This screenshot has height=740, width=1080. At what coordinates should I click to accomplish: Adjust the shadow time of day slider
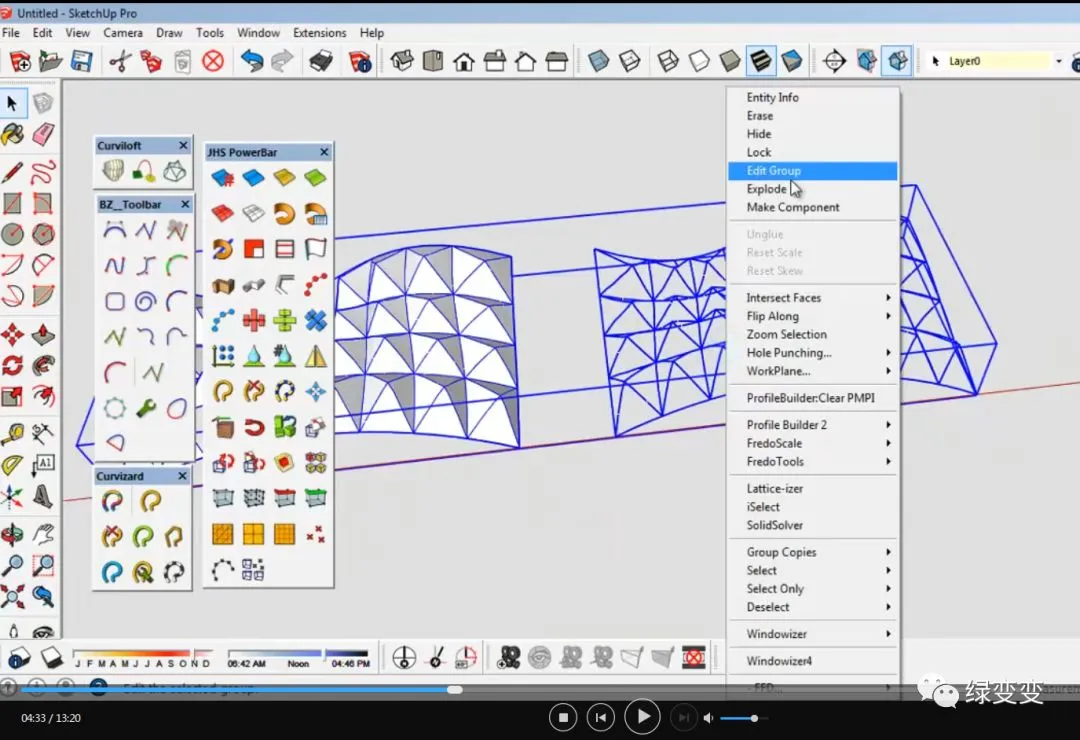pyautogui.click(x=298, y=653)
